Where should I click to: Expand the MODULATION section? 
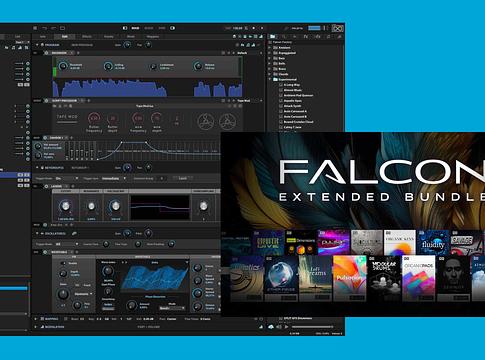click(36, 327)
